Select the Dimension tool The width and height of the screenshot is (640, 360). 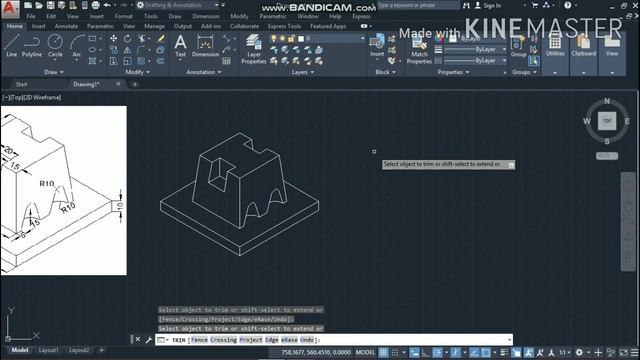point(205,46)
